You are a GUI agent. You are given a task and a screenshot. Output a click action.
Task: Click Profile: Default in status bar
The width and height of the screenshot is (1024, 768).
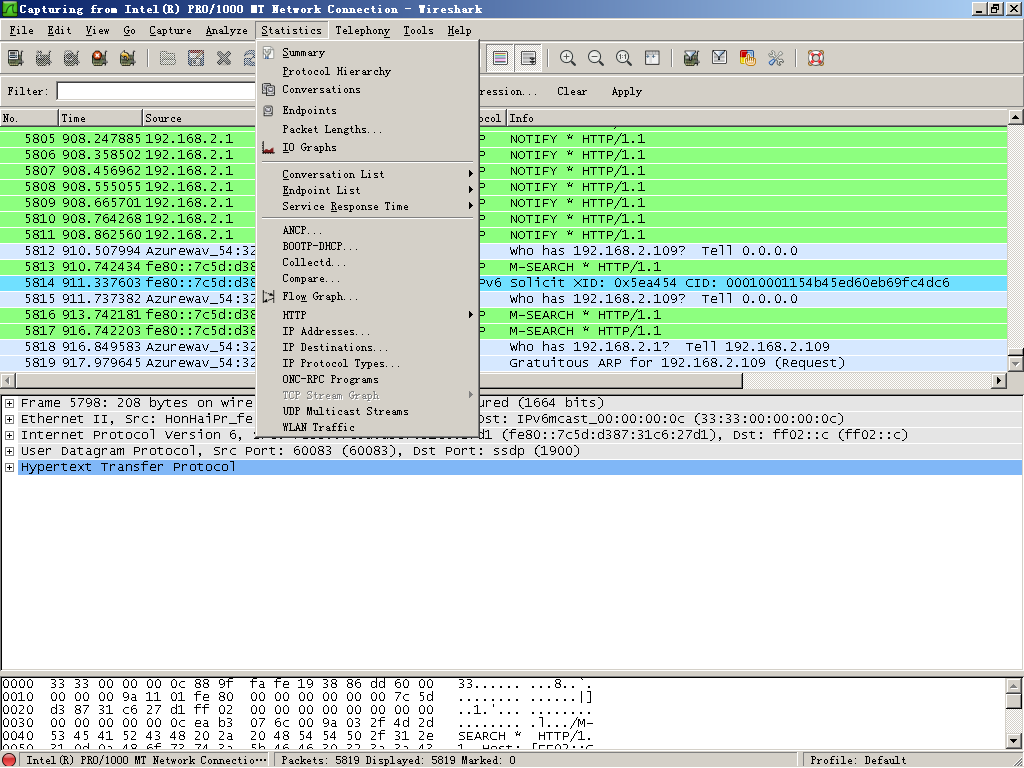pyautogui.click(x=858, y=760)
